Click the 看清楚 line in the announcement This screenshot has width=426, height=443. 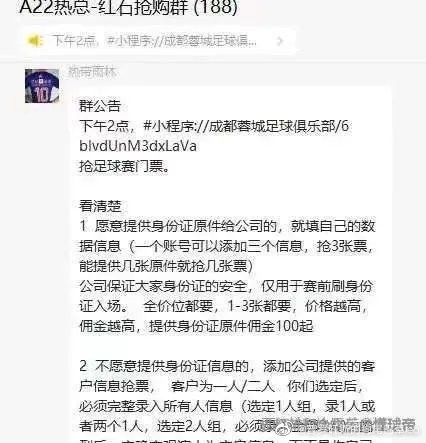(100, 206)
